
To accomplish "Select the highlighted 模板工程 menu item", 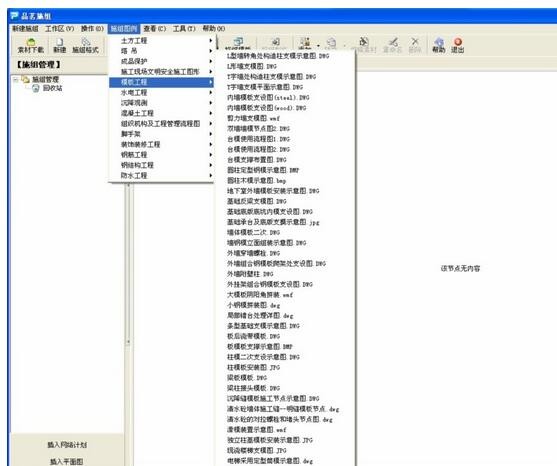I will 161,82.
